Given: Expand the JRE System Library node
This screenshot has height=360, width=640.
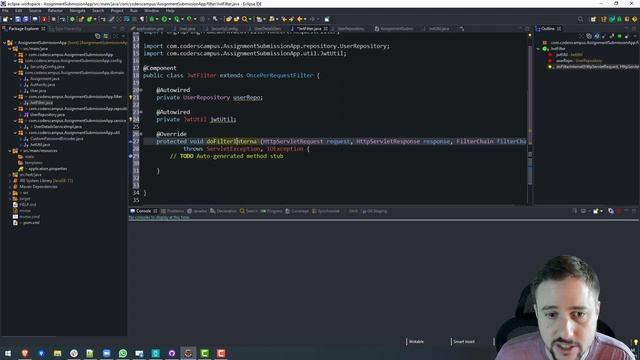Looking at the screenshot, I should click(10, 180).
